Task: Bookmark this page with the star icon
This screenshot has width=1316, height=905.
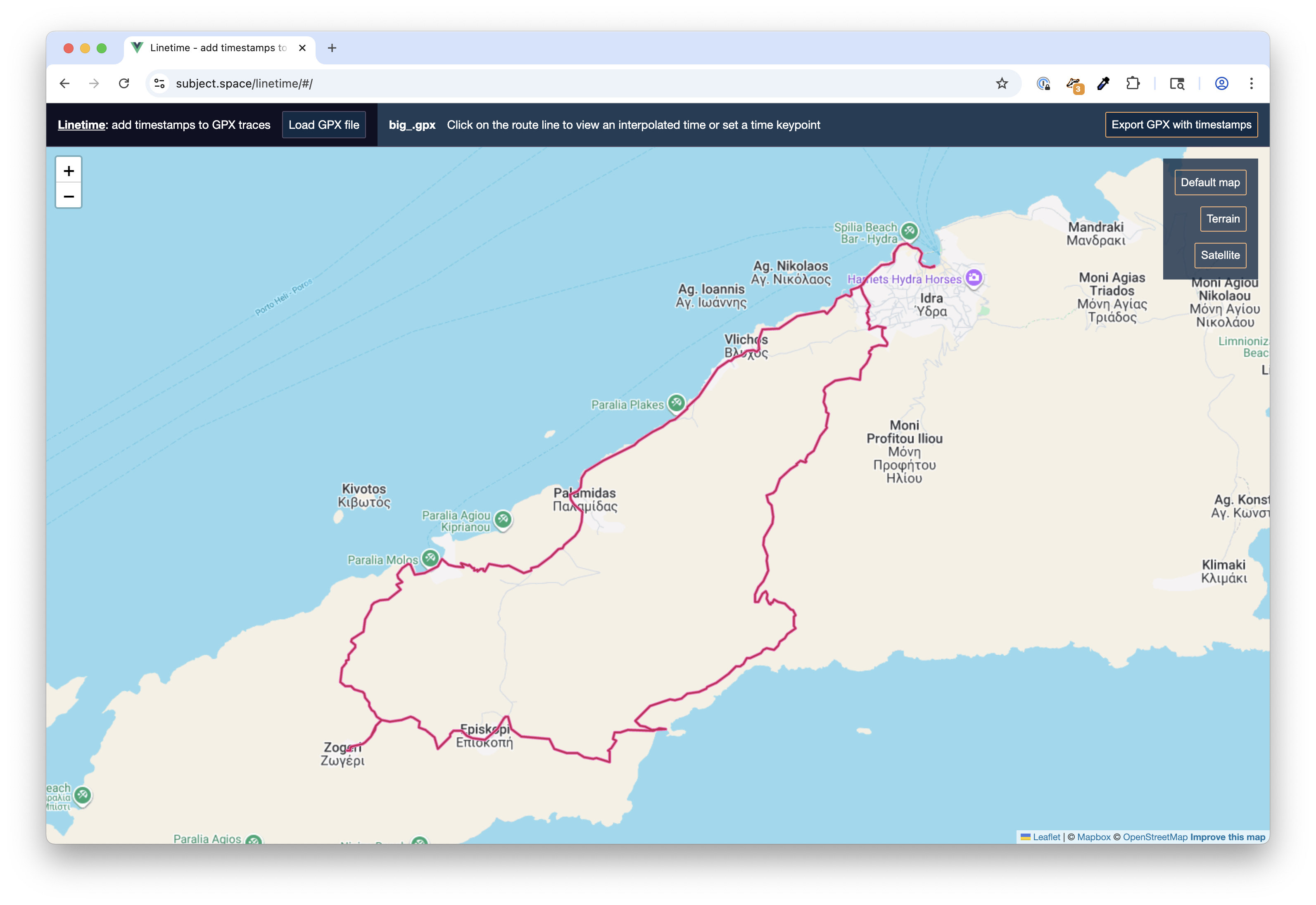Action: (1002, 83)
